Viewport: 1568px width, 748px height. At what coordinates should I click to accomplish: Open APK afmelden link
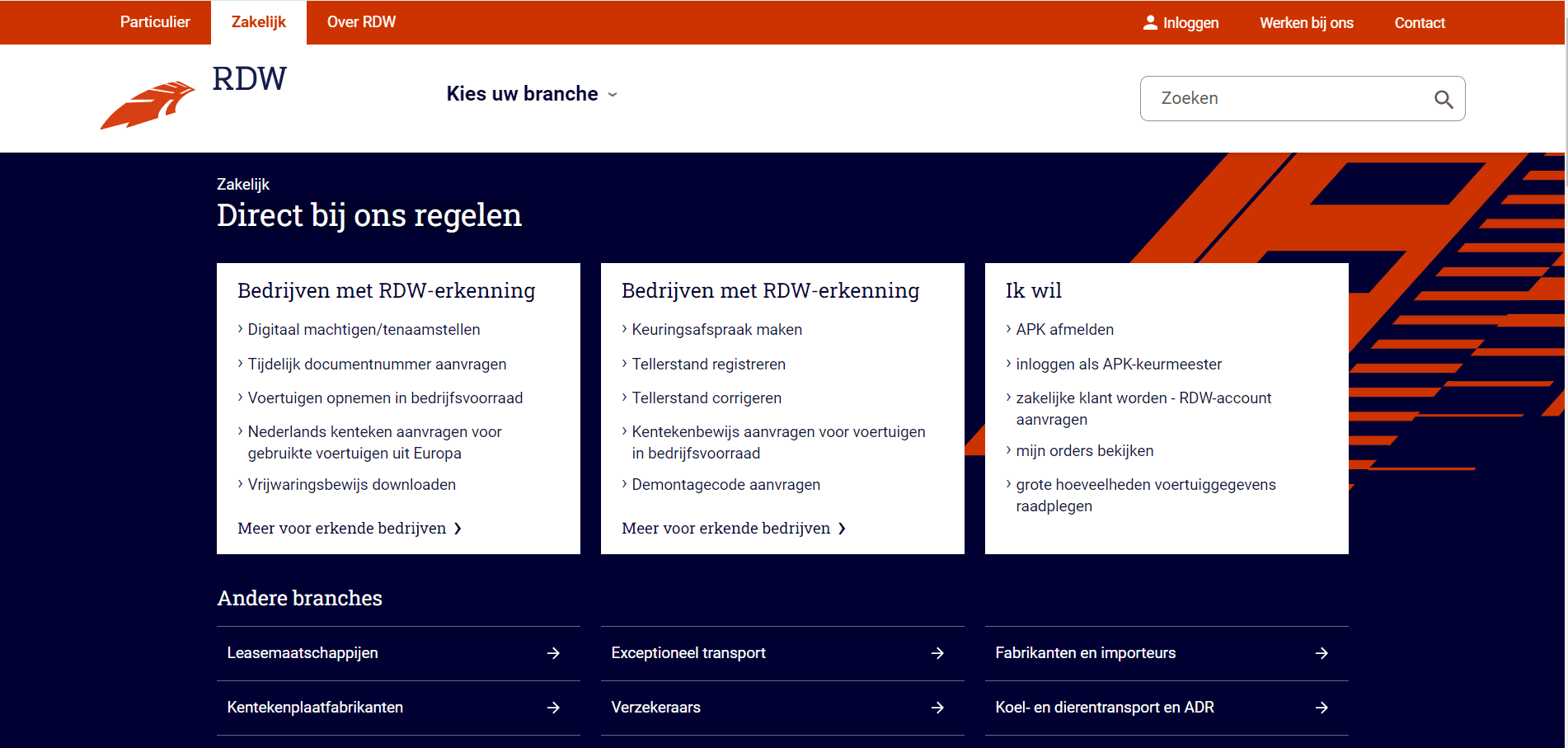[x=1064, y=330]
